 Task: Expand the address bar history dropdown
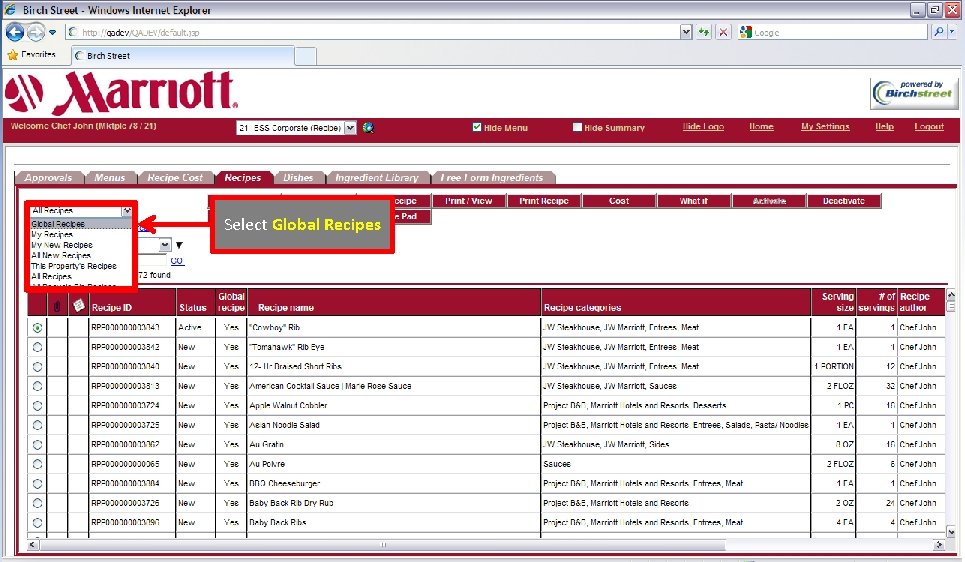tap(686, 32)
